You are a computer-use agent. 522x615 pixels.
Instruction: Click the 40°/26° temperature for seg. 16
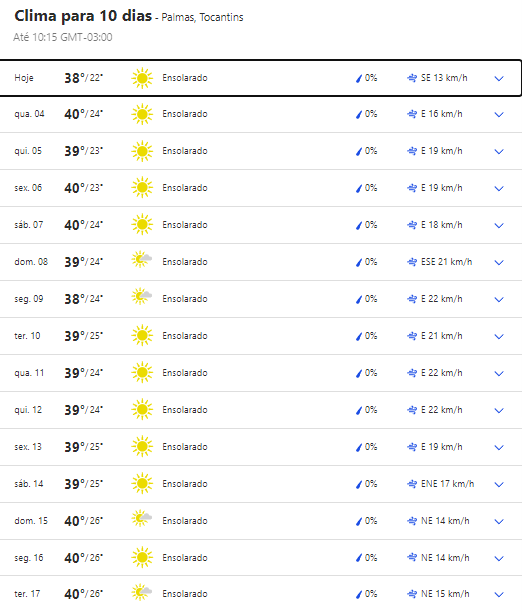pos(84,558)
